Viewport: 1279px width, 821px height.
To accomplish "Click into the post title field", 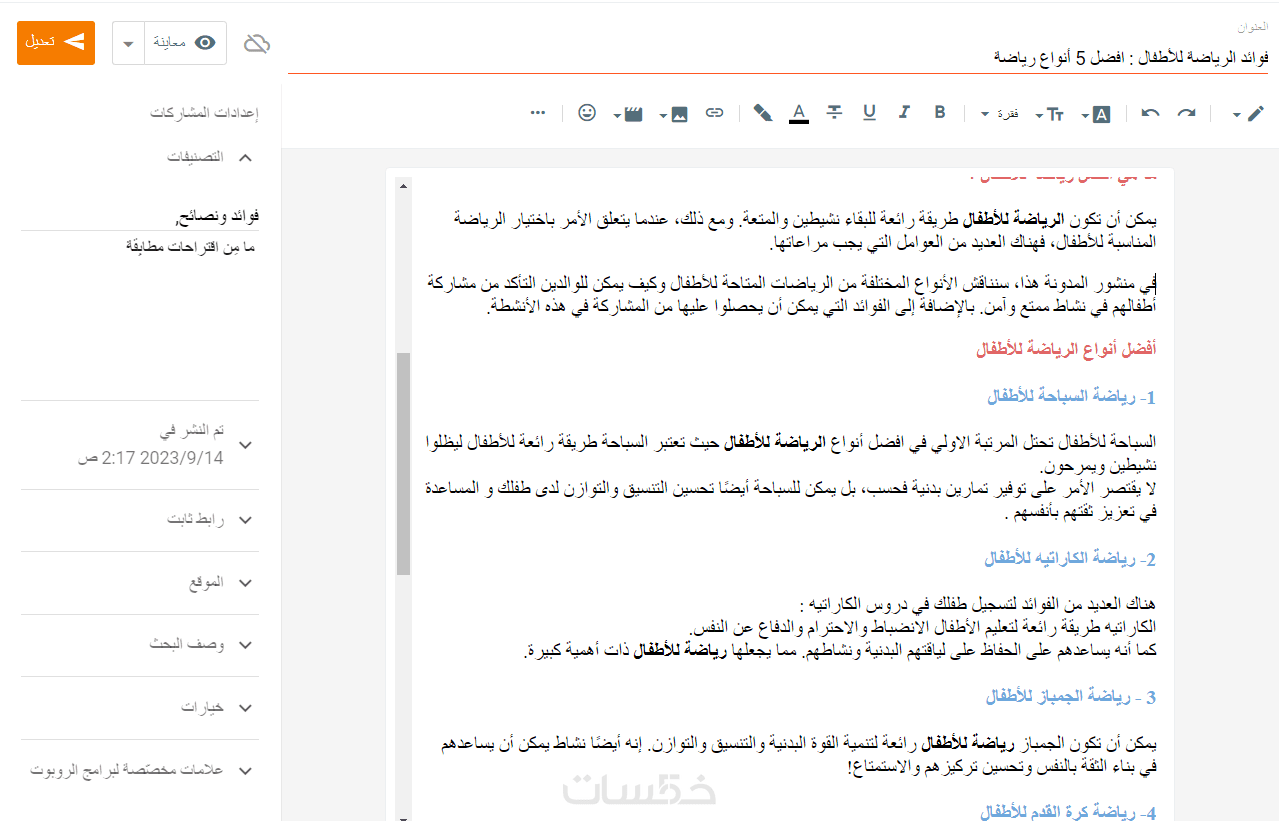I will [x=778, y=57].
